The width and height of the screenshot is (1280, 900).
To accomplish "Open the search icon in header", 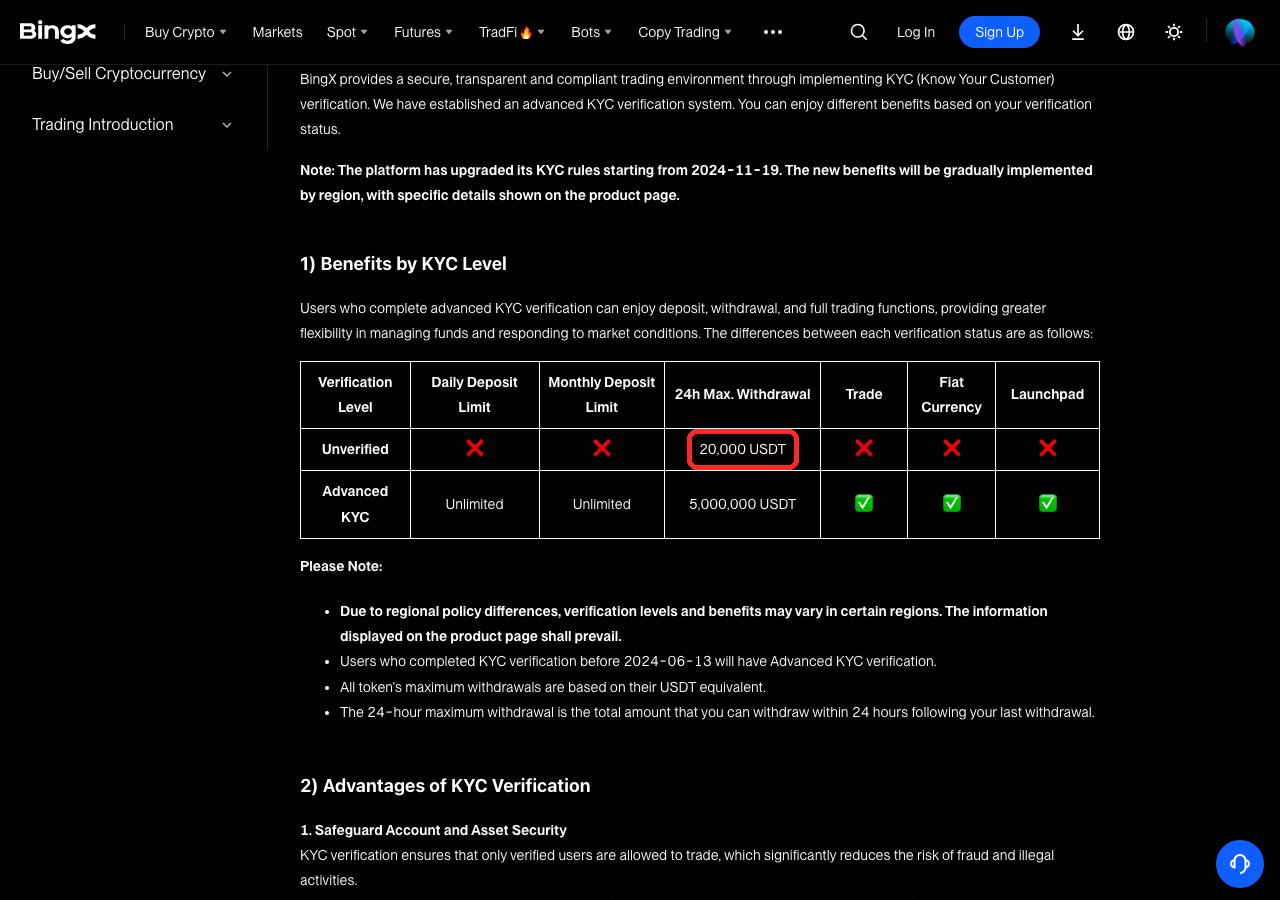I will coord(858,32).
